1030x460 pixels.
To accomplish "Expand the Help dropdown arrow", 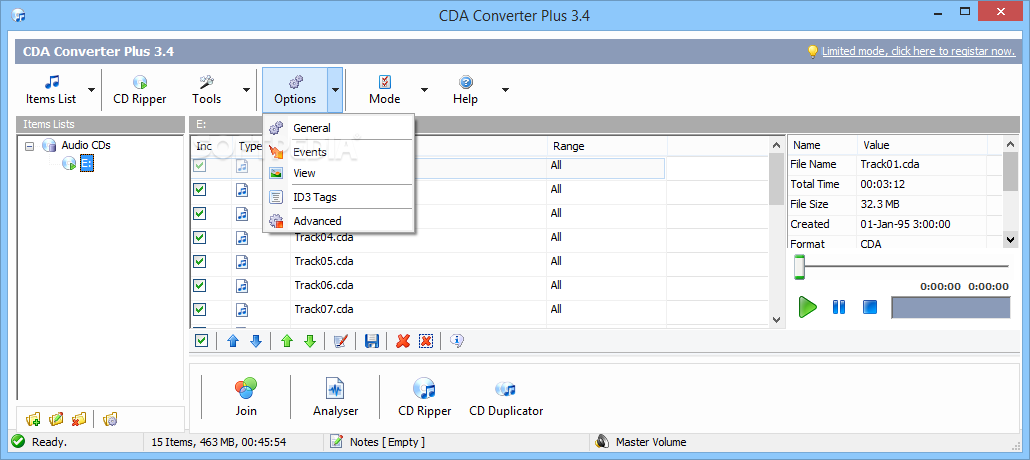I will (x=505, y=90).
